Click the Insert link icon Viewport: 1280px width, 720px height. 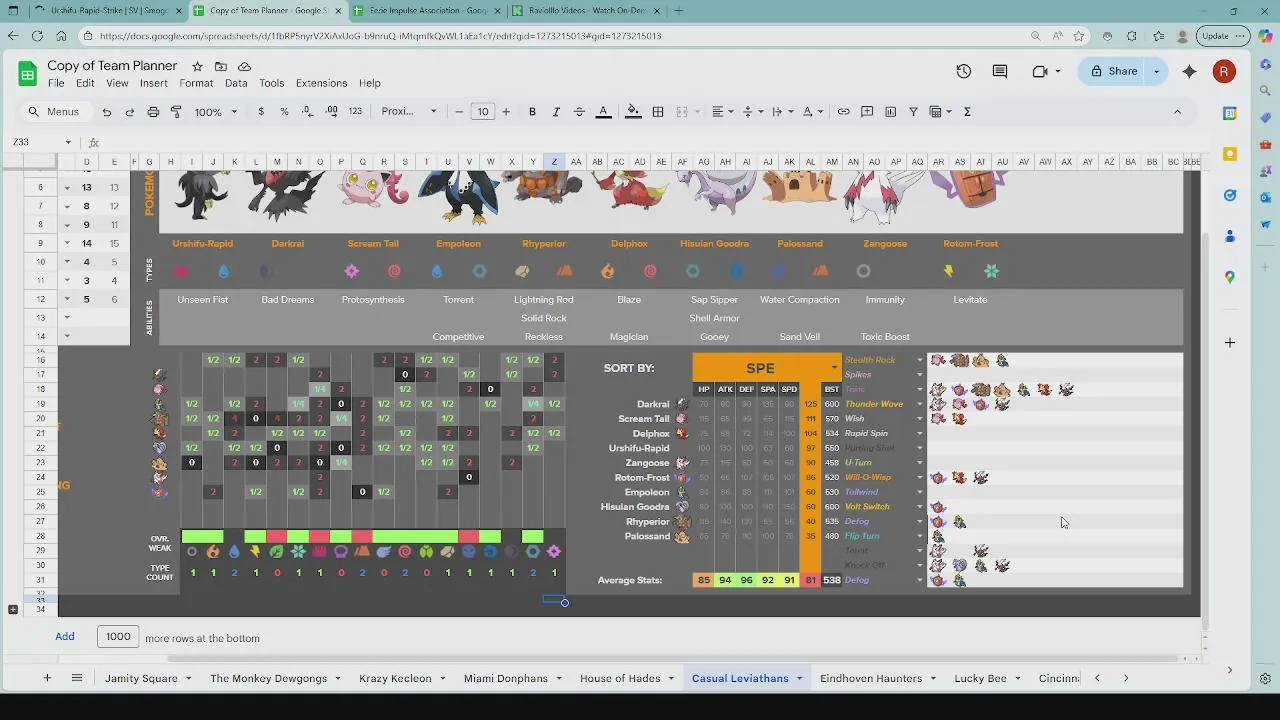pyautogui.click(x=843, y=112)
